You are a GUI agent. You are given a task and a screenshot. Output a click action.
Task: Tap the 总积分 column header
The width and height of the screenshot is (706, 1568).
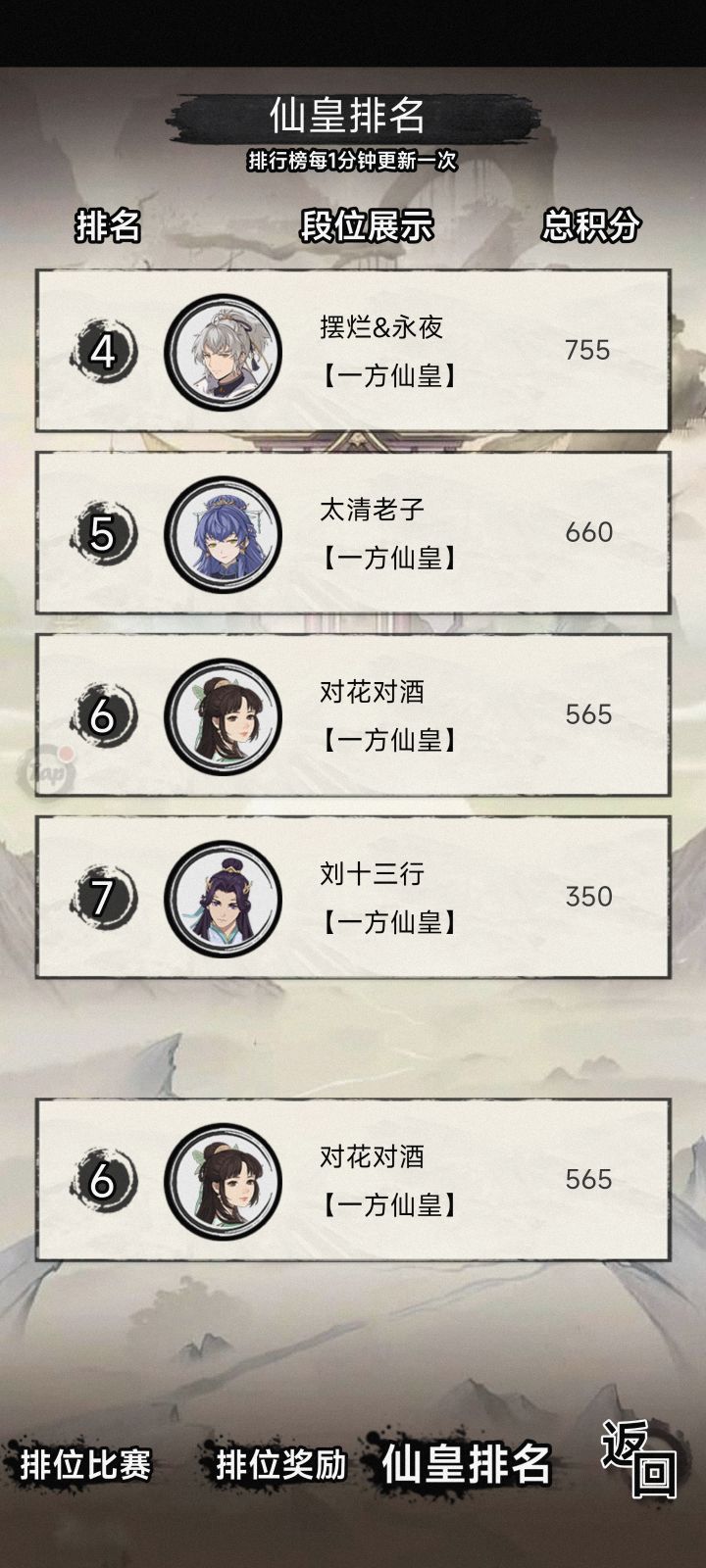click(590, 225)
